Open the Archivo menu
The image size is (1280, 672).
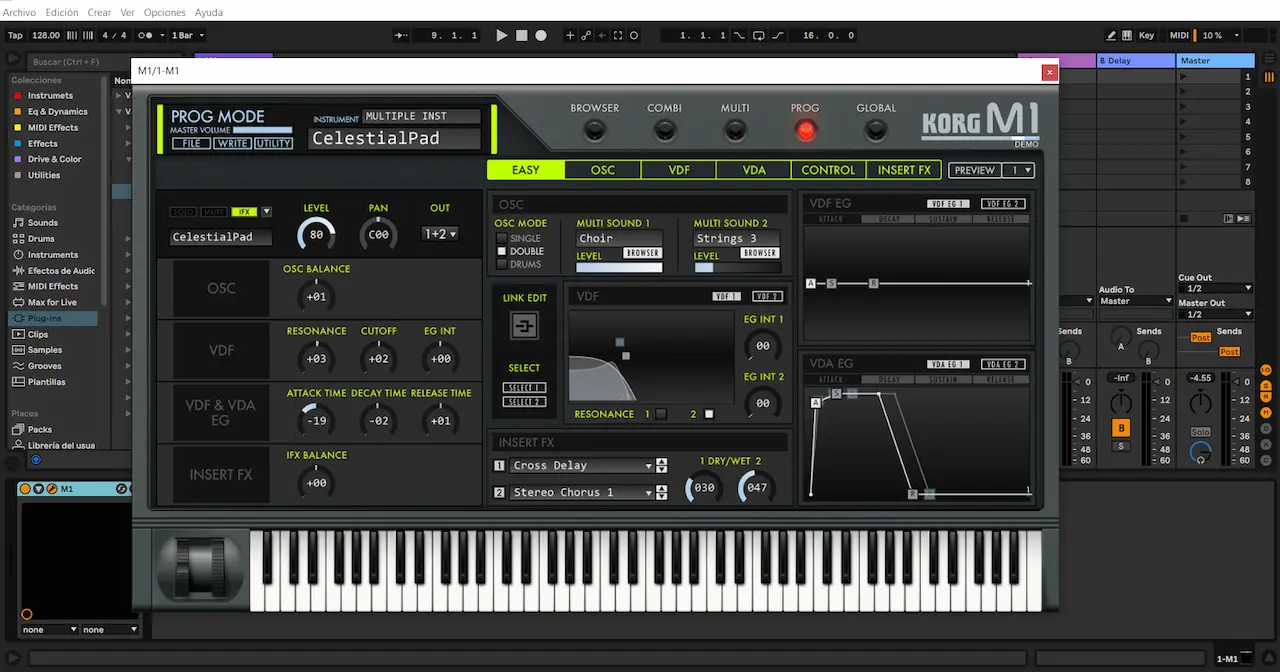pos(19,12)
